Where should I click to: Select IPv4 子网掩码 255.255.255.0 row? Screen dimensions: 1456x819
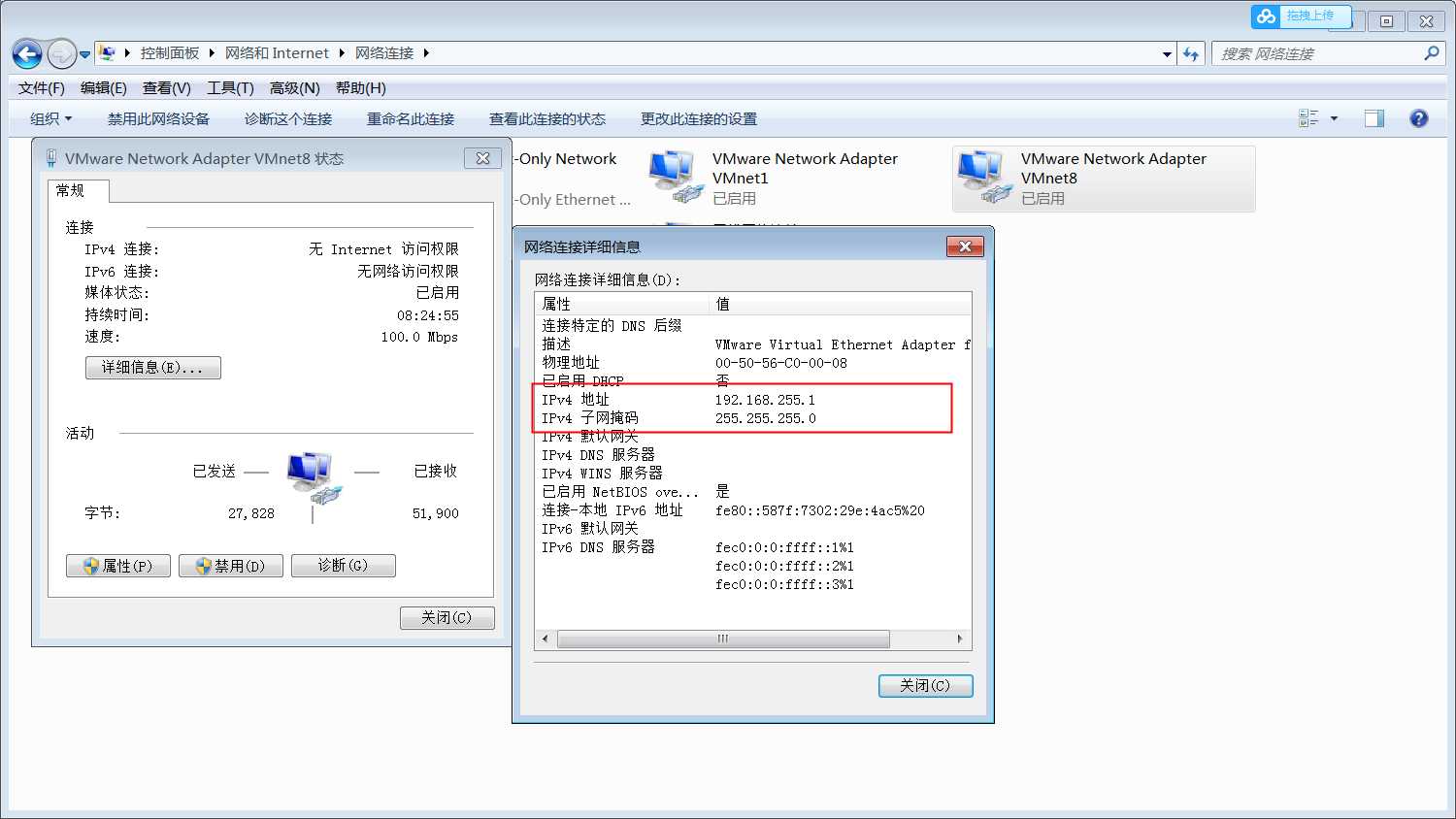tap(753, 418)
